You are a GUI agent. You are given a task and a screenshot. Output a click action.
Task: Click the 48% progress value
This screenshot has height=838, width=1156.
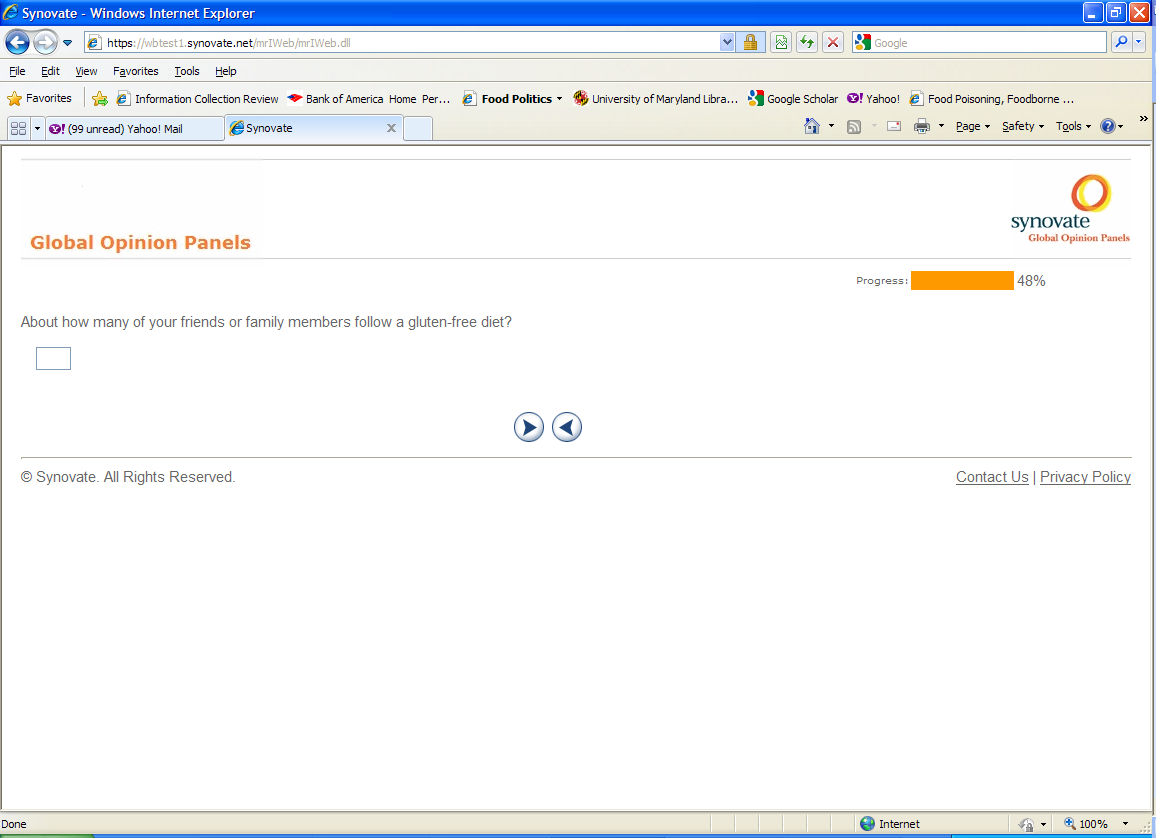tap(1031, 281)
